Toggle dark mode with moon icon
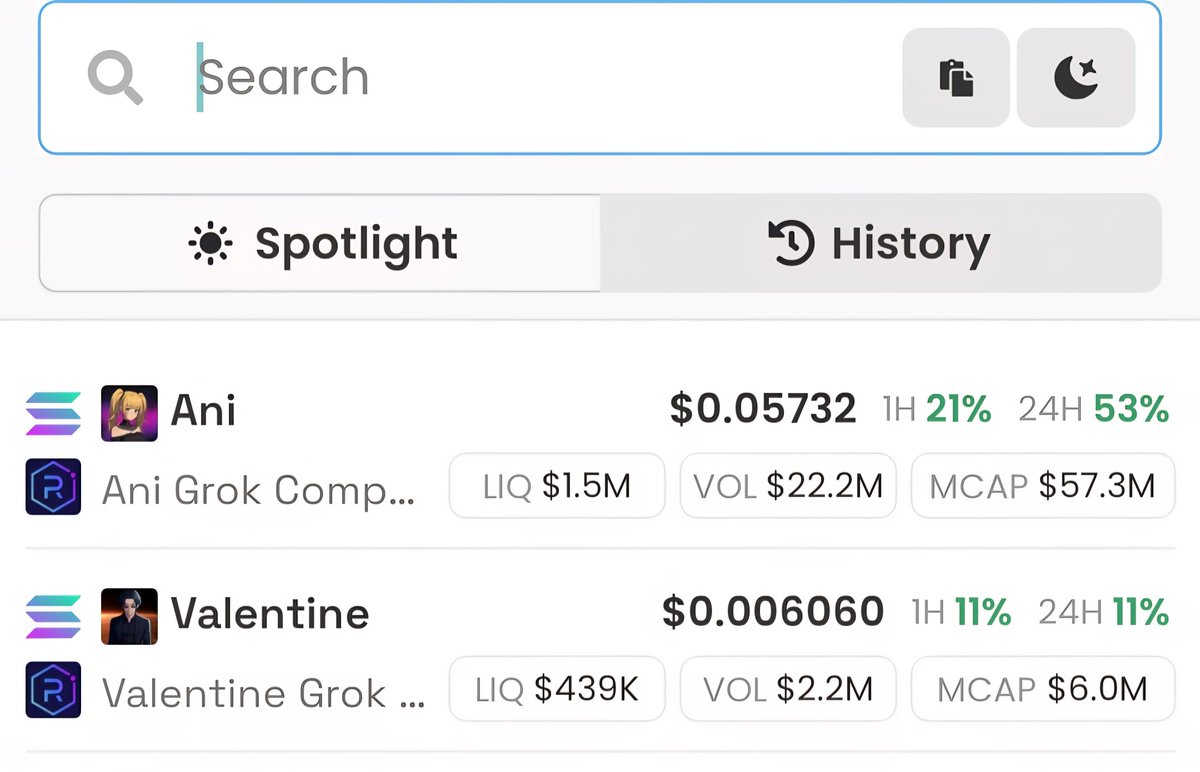The image size is (1200, 772). [1076, 78]
